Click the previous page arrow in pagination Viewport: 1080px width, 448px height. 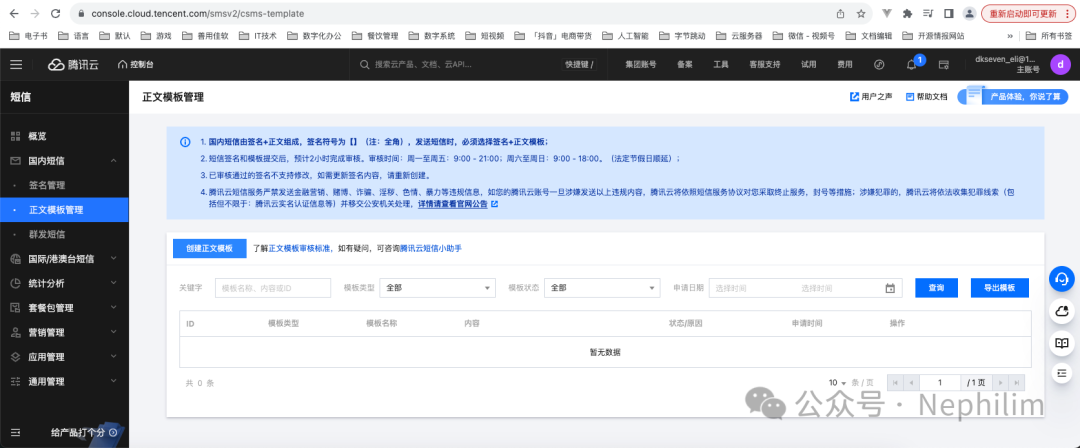(x=912, y=383)
